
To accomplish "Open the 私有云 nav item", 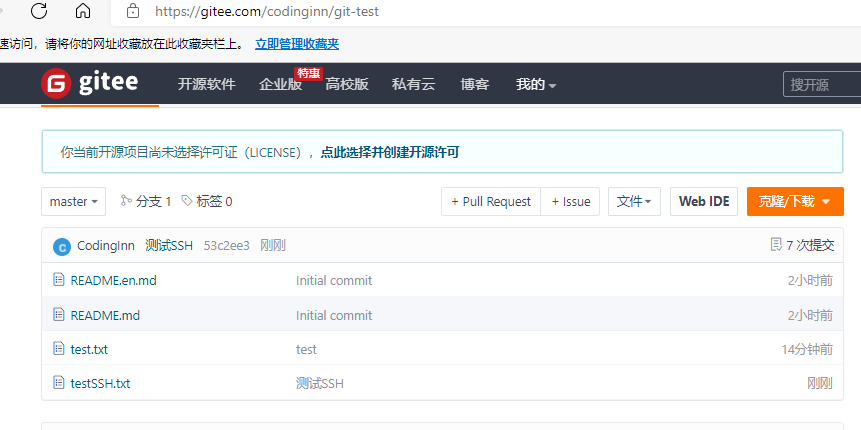I will pos(413,84).
